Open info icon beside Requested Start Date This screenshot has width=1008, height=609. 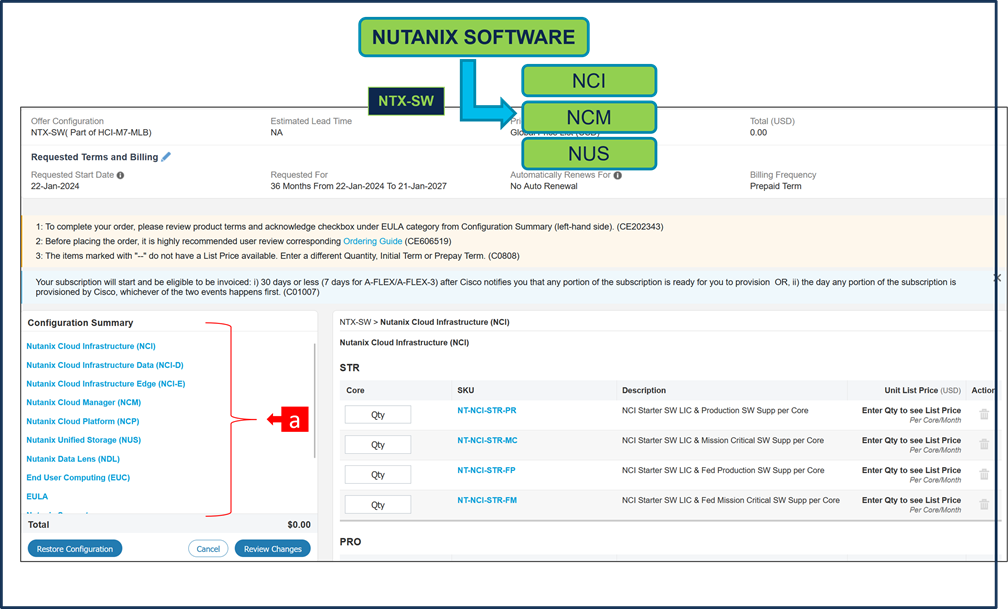(120, 175)
